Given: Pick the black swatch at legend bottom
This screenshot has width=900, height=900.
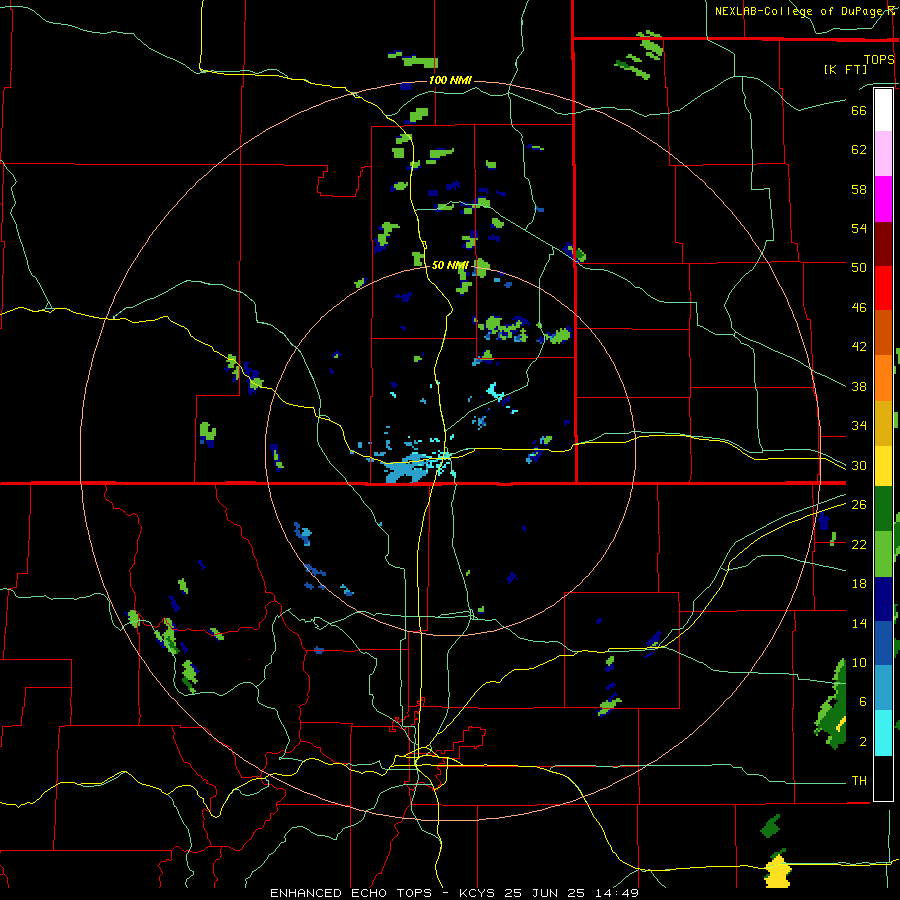Looking at the screenshot, I should coord(883,778).
